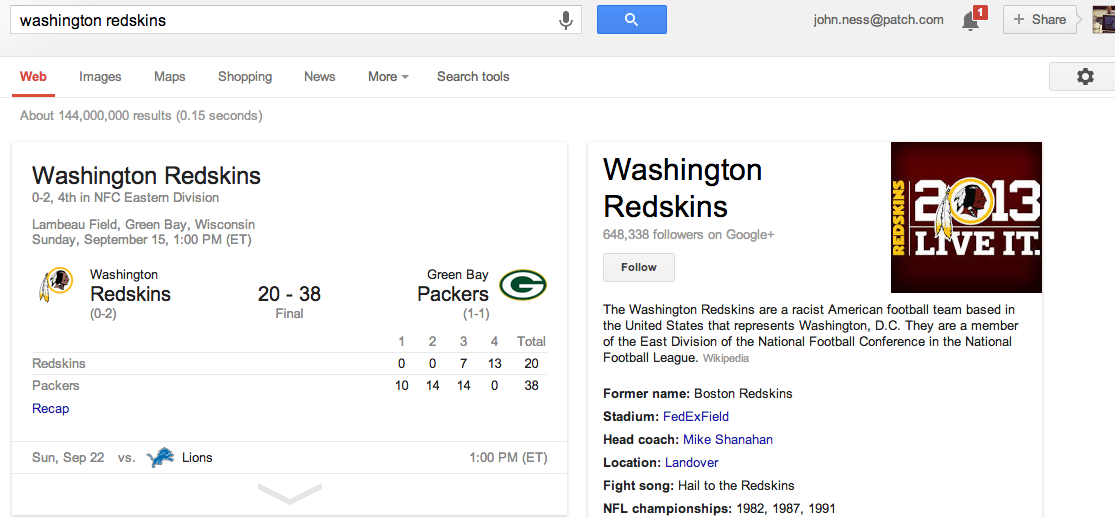The height and width of the screenshot is (518, 1115).
Task: Click the Lambeau Field, Green Bay, Wisconsin text
Action: (144, 225)
